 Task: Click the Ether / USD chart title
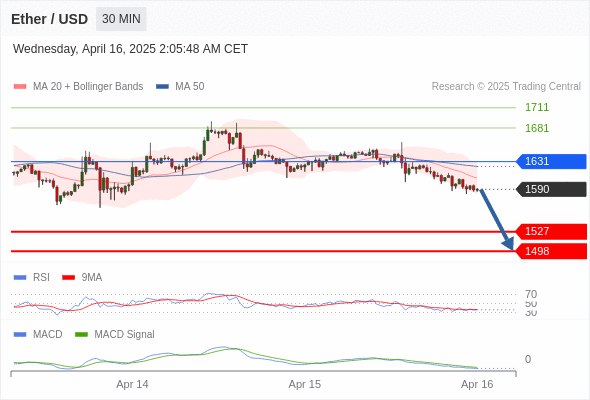click(49, 19)
